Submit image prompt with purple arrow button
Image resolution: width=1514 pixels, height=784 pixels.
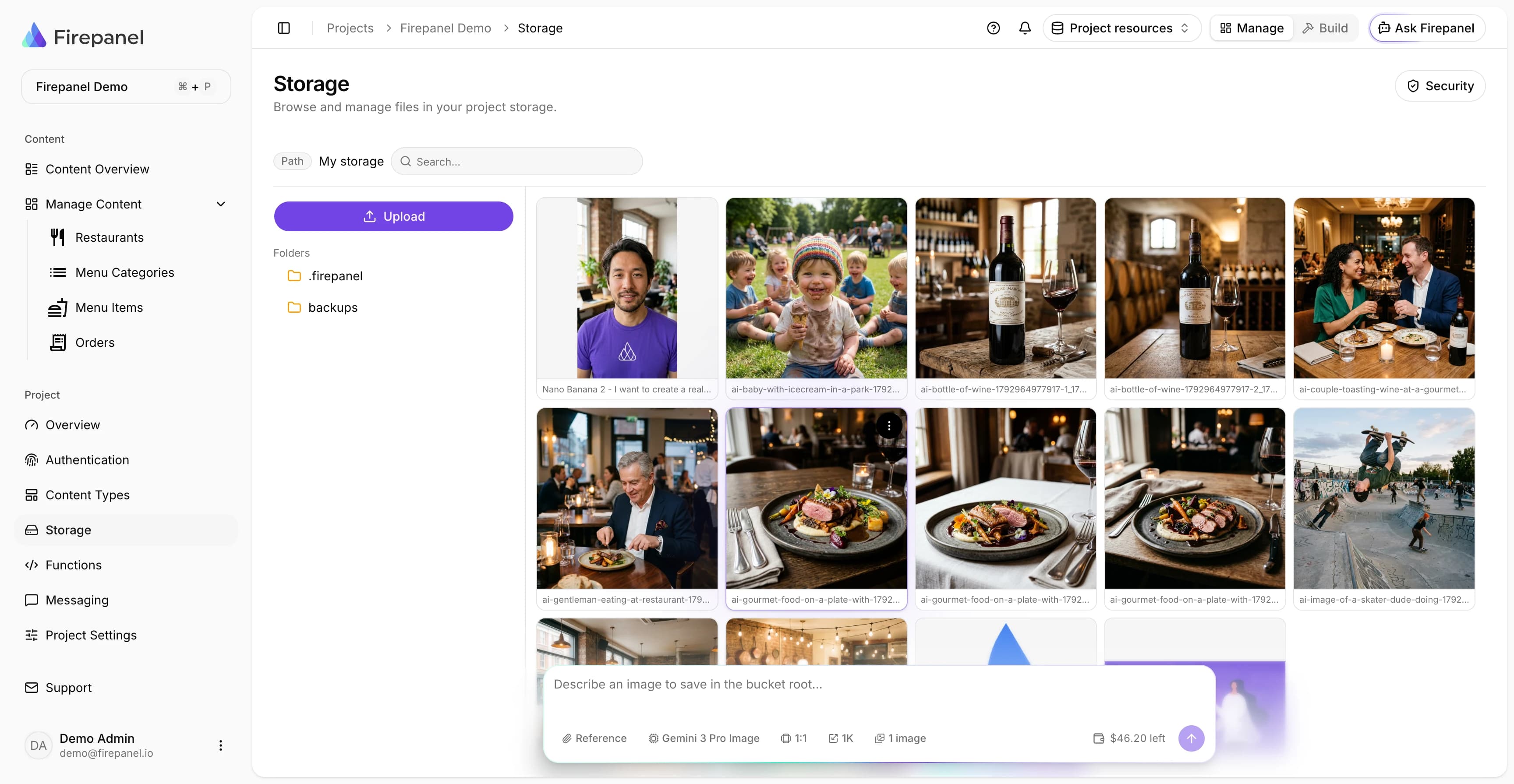coord(1191,738)
